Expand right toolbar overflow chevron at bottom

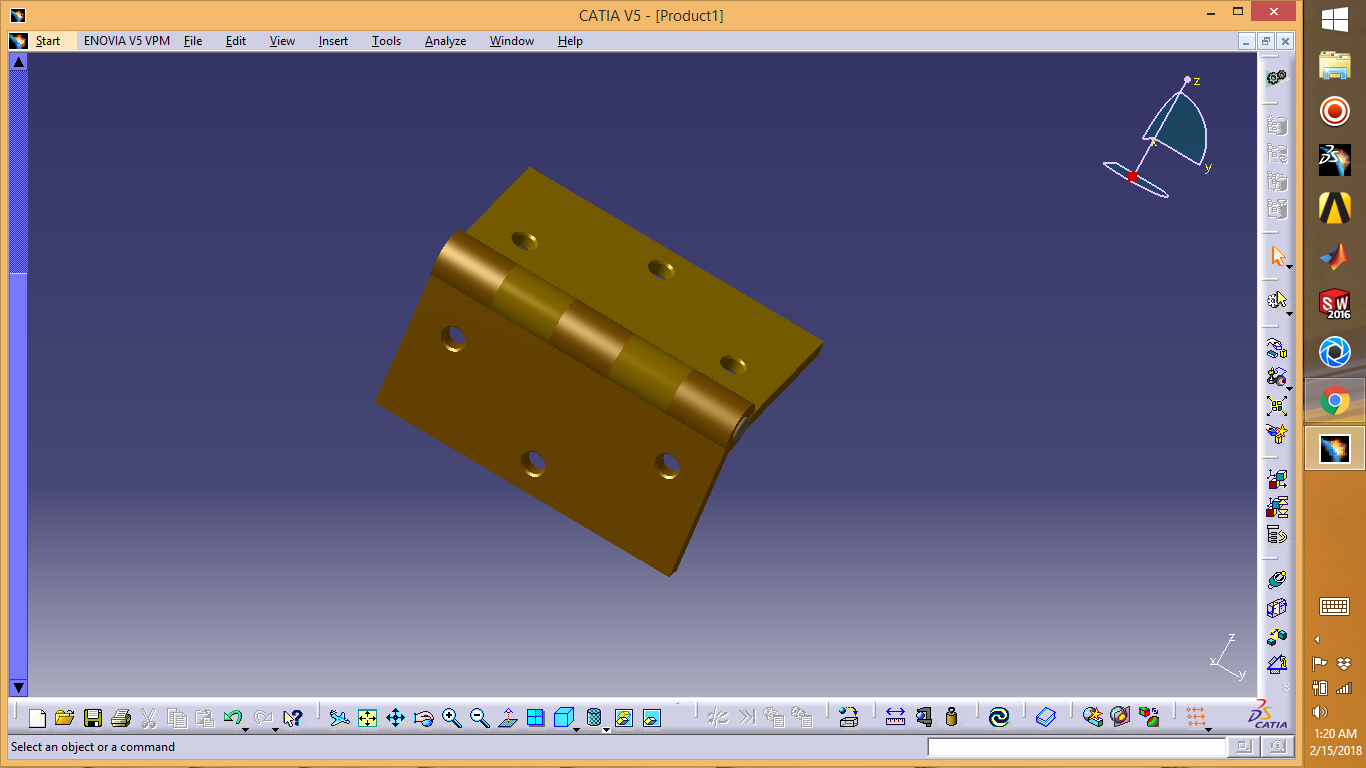[1286, 687]
